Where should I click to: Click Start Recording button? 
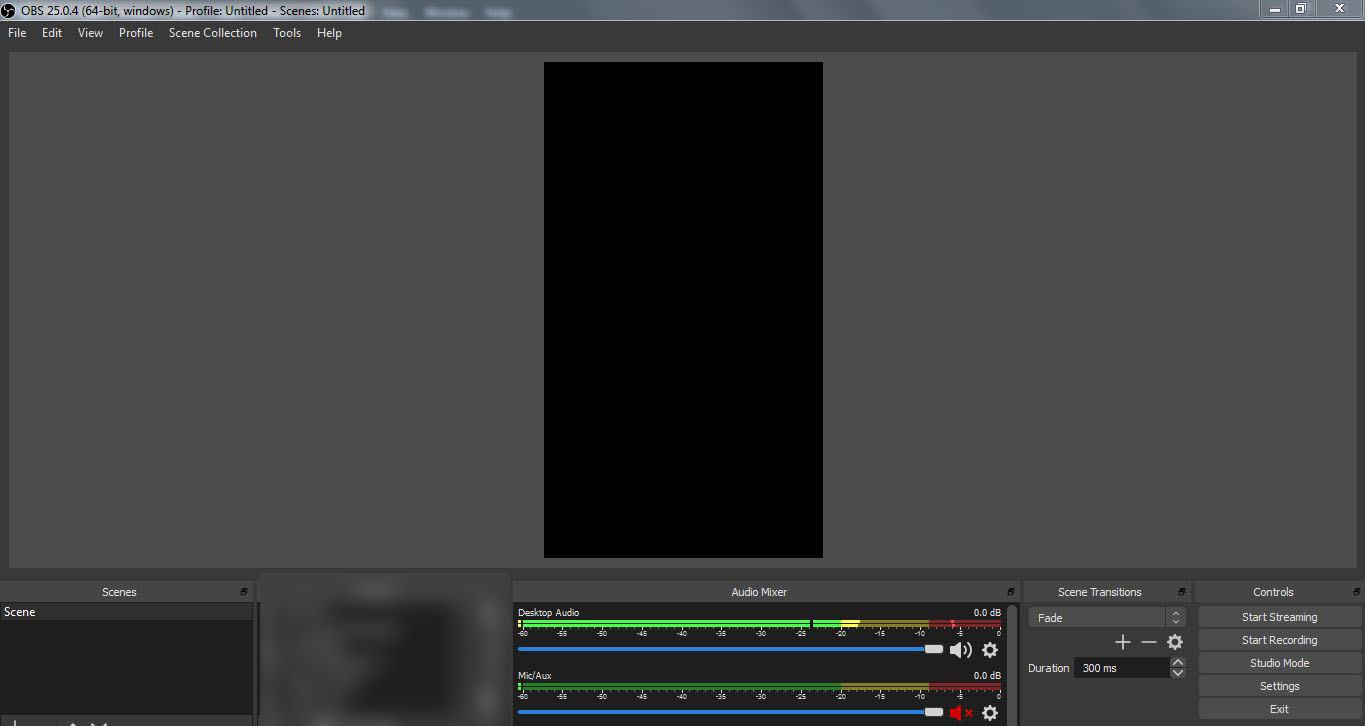[1279, 640]
